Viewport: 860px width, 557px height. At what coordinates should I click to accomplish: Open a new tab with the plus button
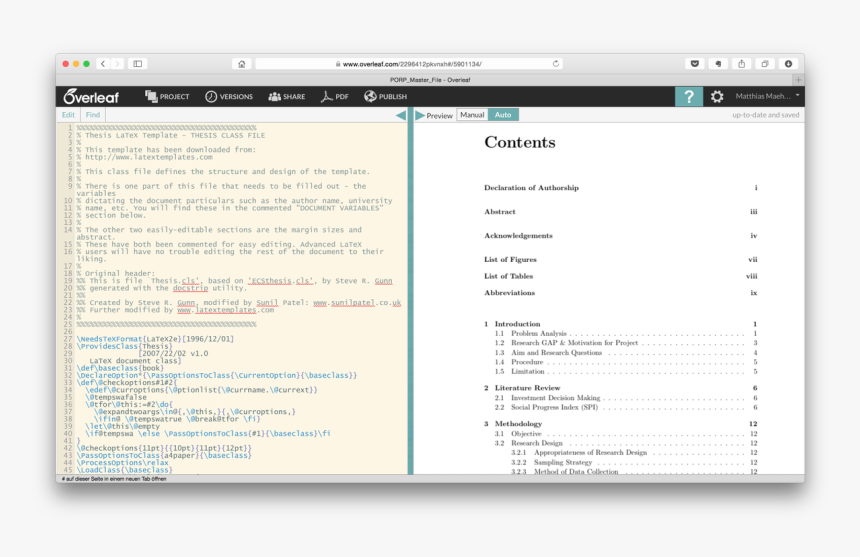coord(799,79)
